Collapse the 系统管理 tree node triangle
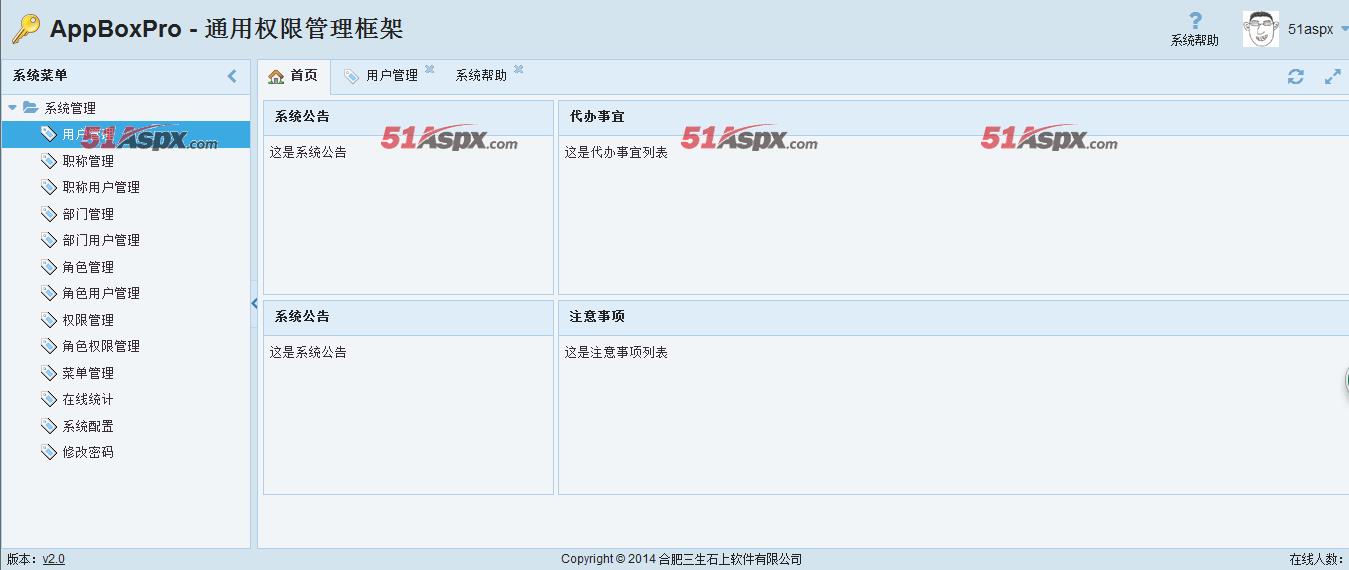This screenshot has width=1349, height=570. (x=12, y=108)
